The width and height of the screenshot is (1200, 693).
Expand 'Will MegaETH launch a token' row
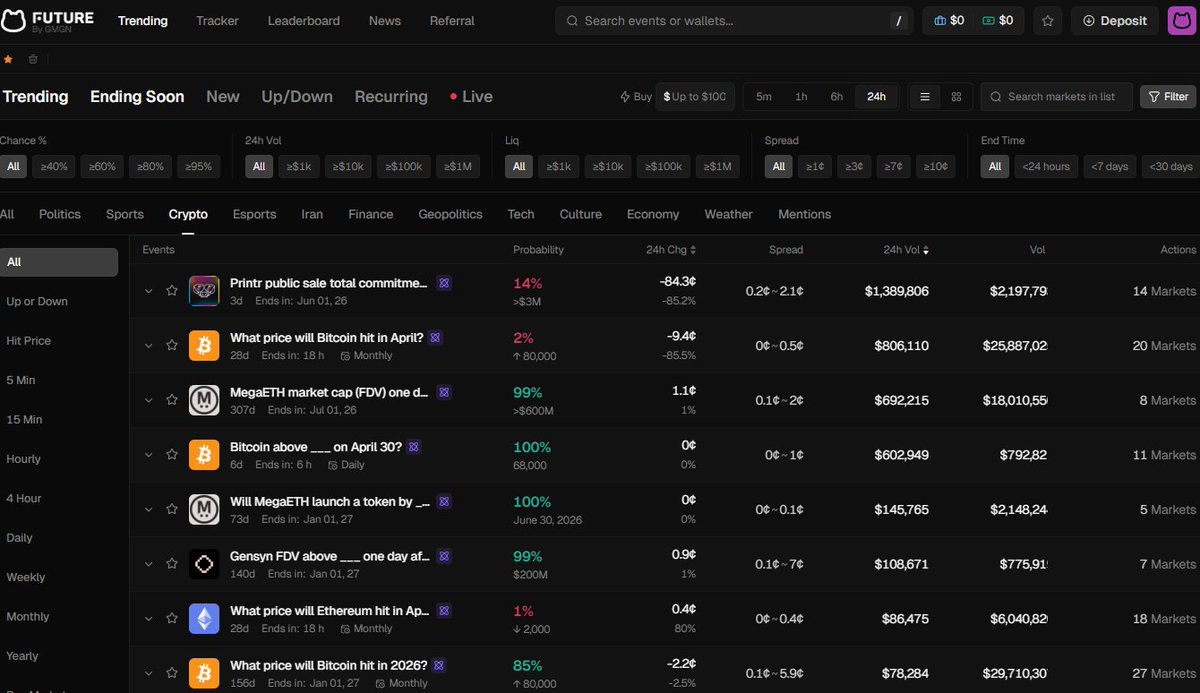pyautogui.click(x=148, y=509)
